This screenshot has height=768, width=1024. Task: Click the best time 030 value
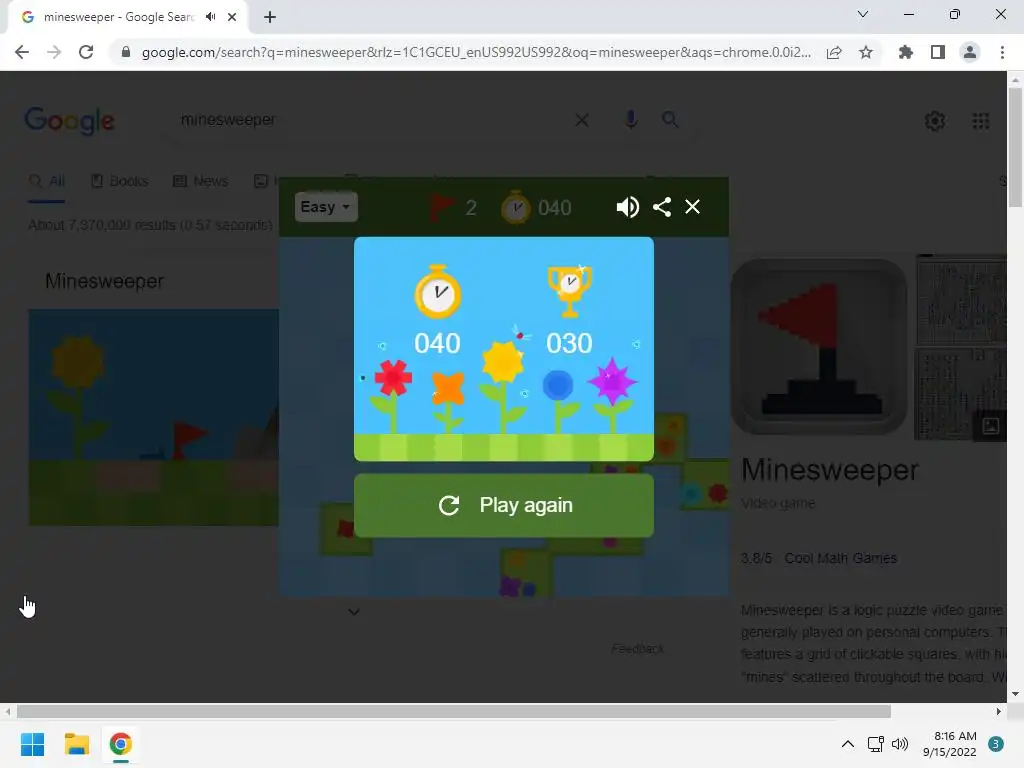[569, 344]
